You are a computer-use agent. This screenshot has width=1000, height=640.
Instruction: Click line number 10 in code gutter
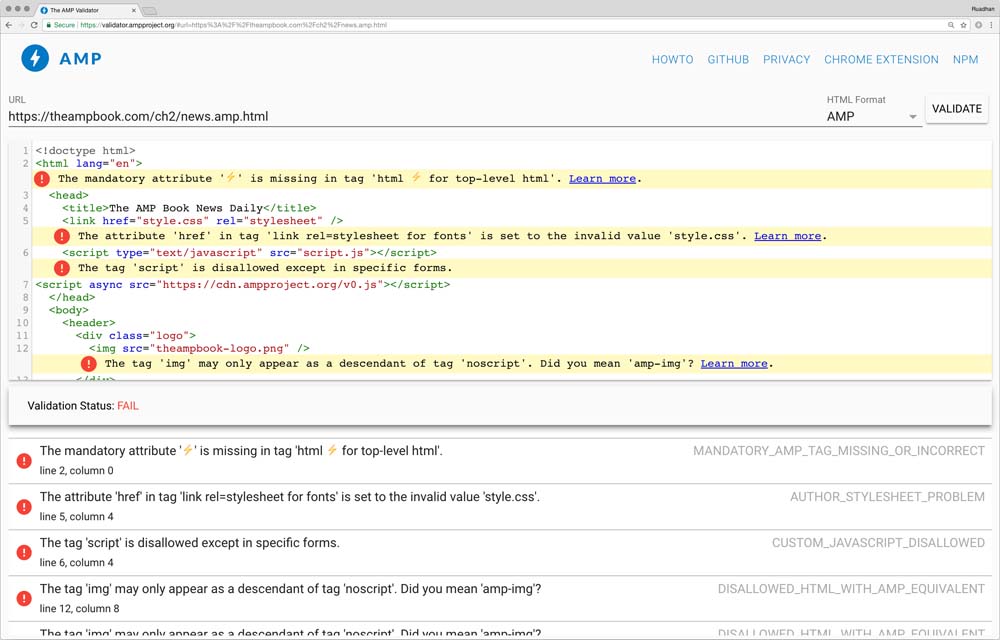[x=22, y=323]
